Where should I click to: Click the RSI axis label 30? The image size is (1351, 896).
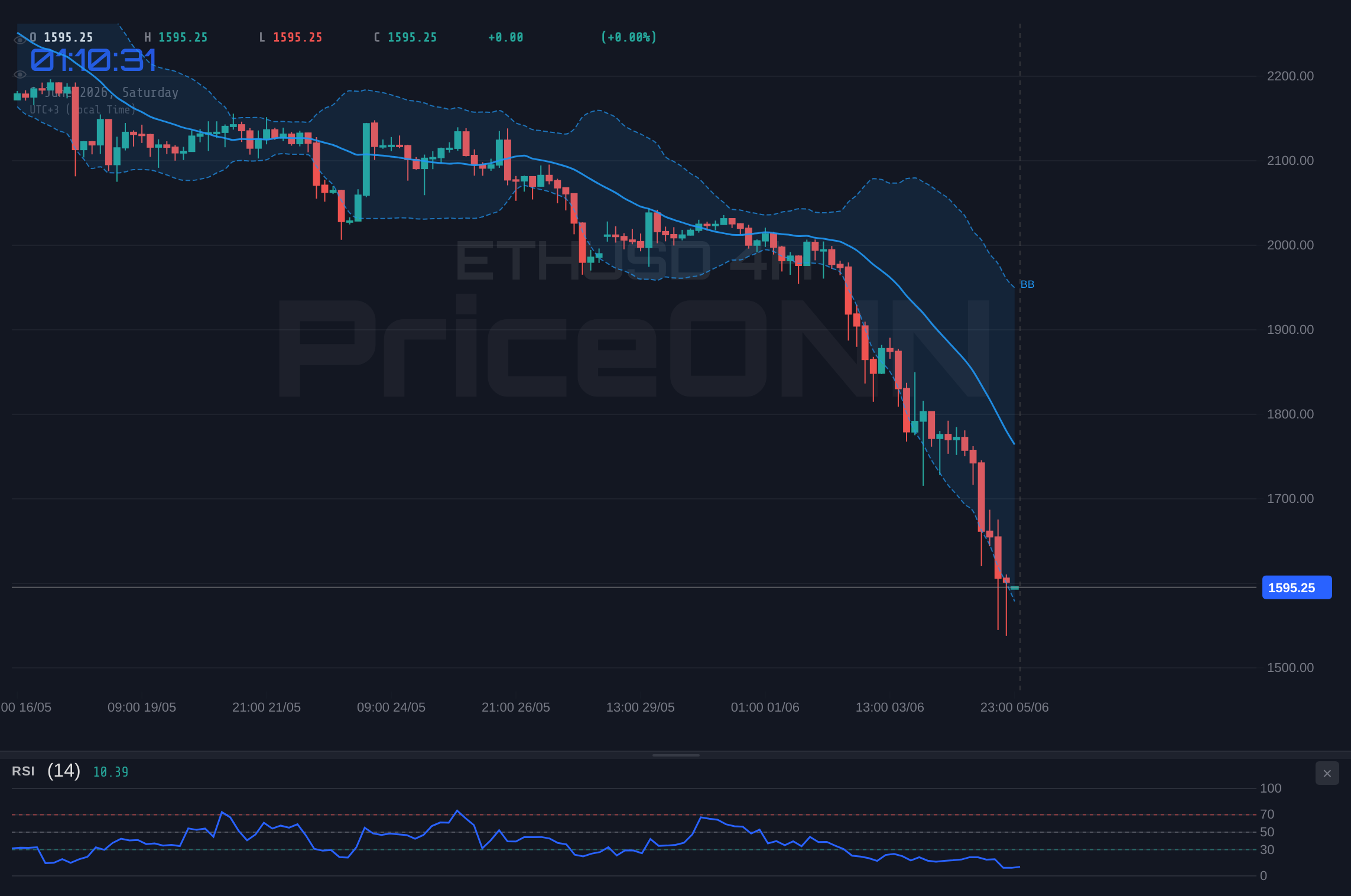pyautogui.click(x=1267, y=850)
